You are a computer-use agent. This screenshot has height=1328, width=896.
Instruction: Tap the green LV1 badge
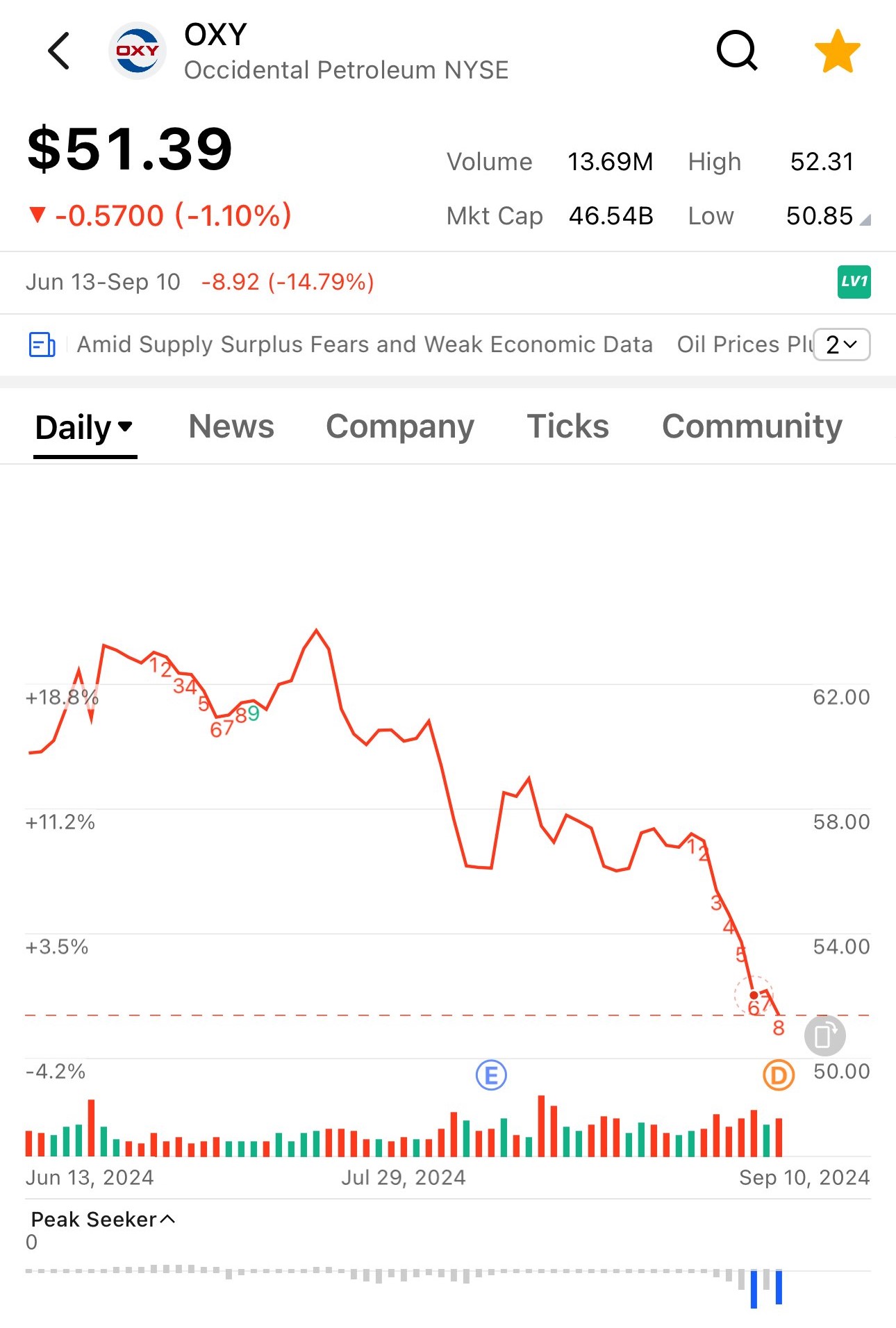tap(854, 282)
